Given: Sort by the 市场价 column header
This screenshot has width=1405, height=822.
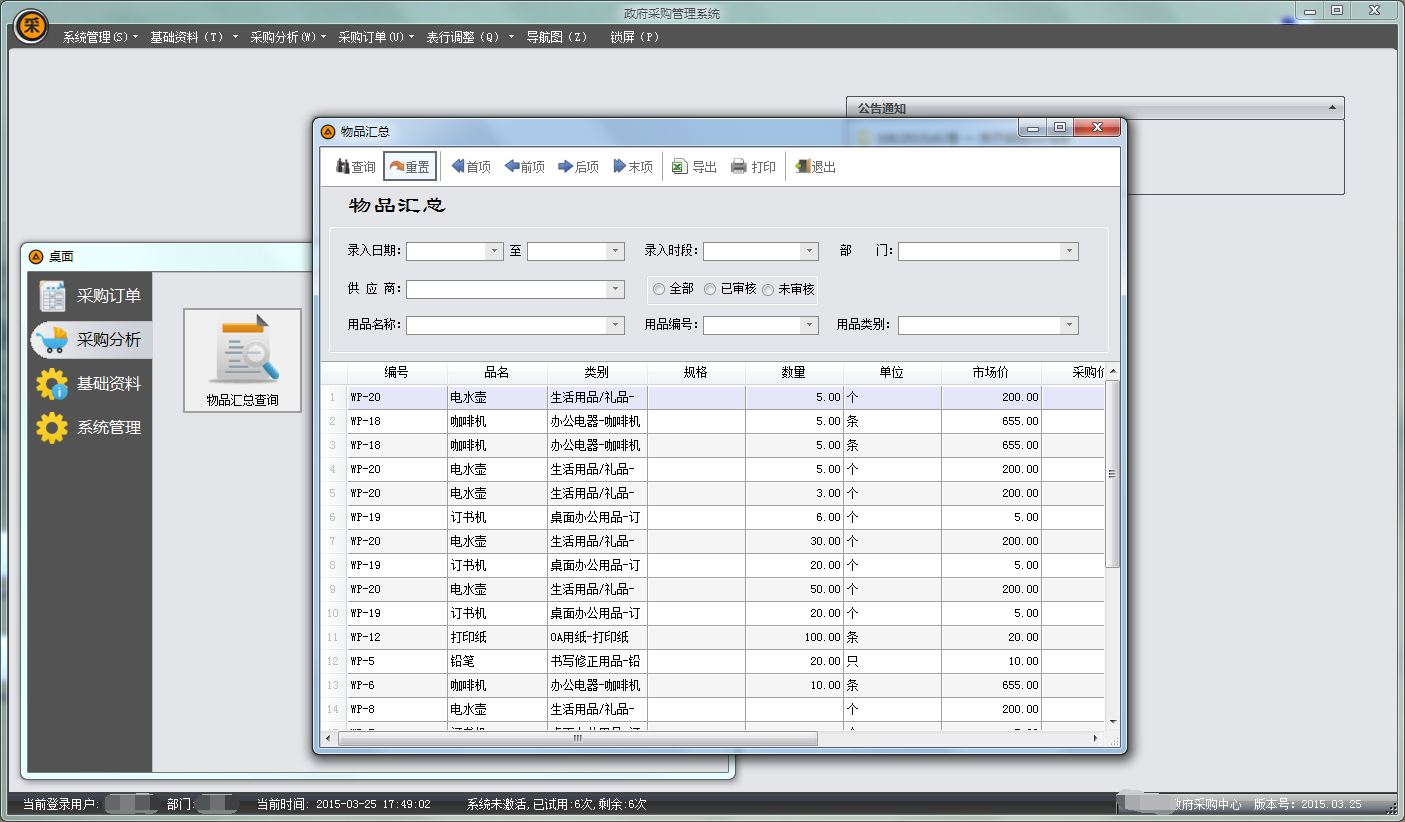Looking at the screenshot, I should click(x=991, y=372).
